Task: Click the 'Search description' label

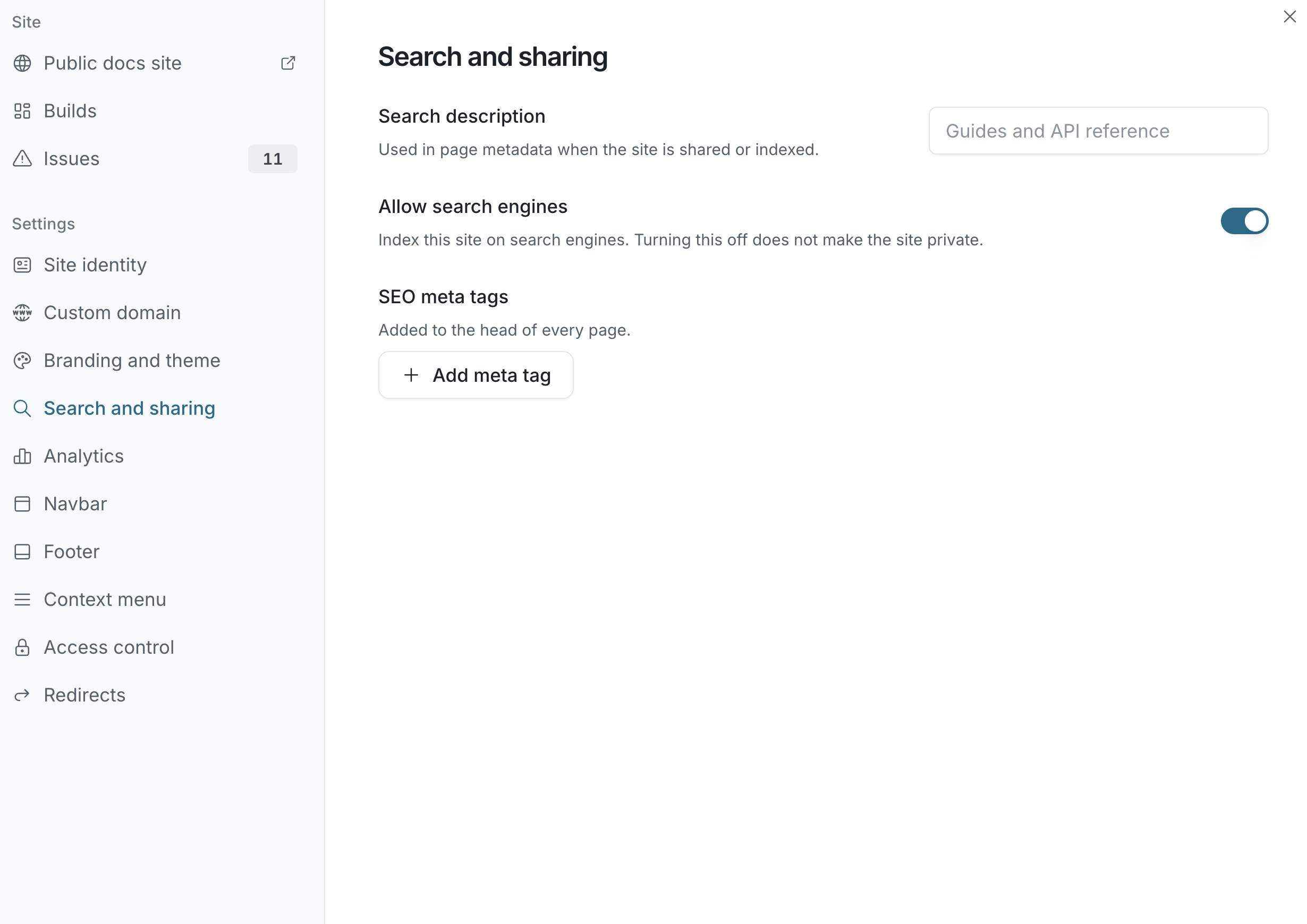Action: [462, 117]
